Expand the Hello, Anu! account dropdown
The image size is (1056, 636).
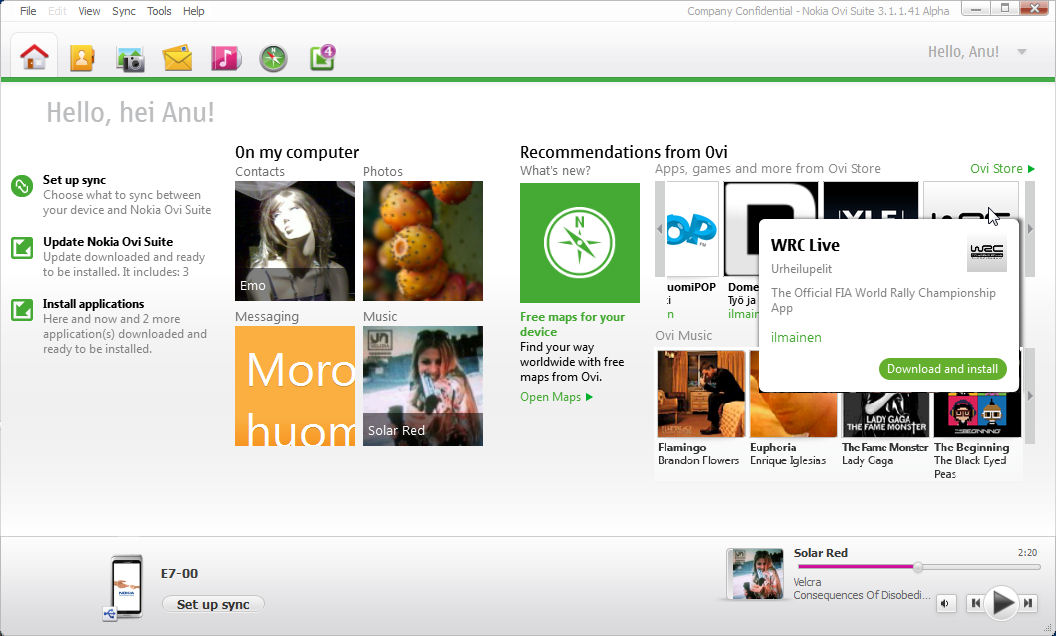tap(1022, 50)
